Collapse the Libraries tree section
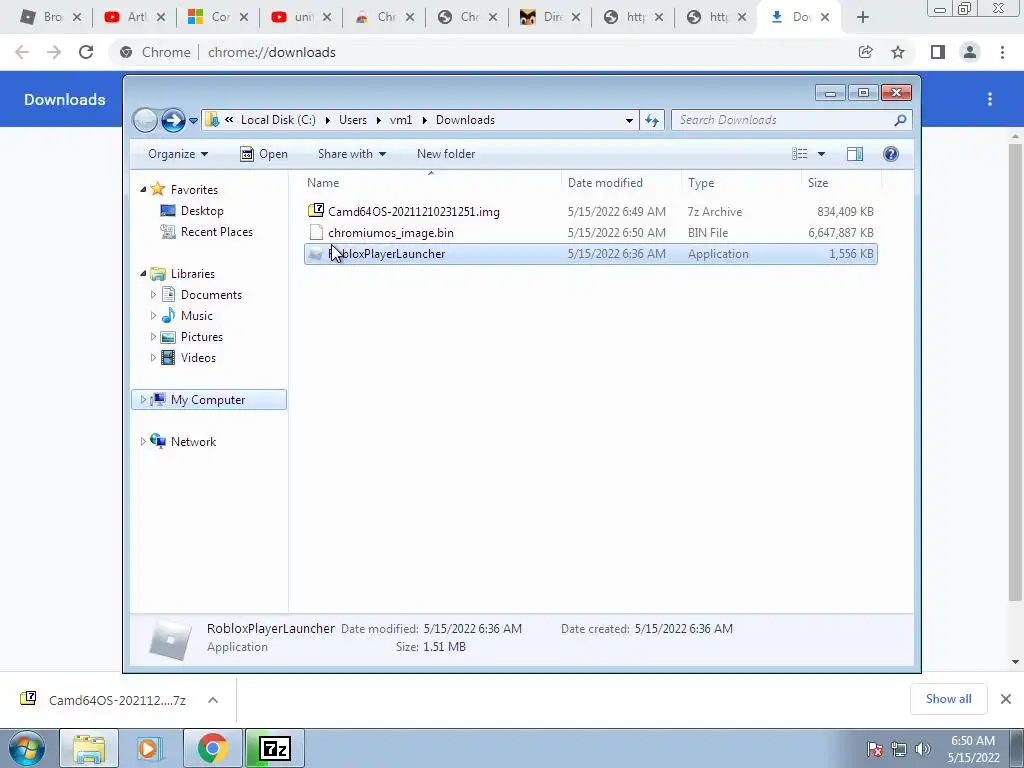 point(143,274)
